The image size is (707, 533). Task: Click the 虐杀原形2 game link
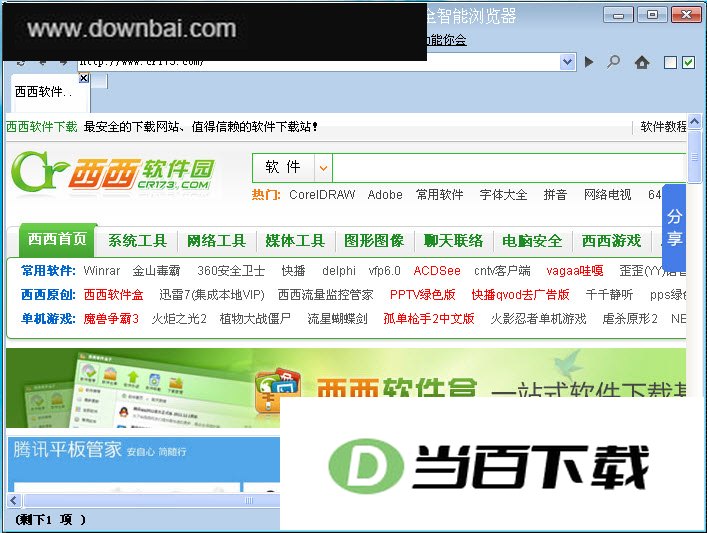point(630,319)
